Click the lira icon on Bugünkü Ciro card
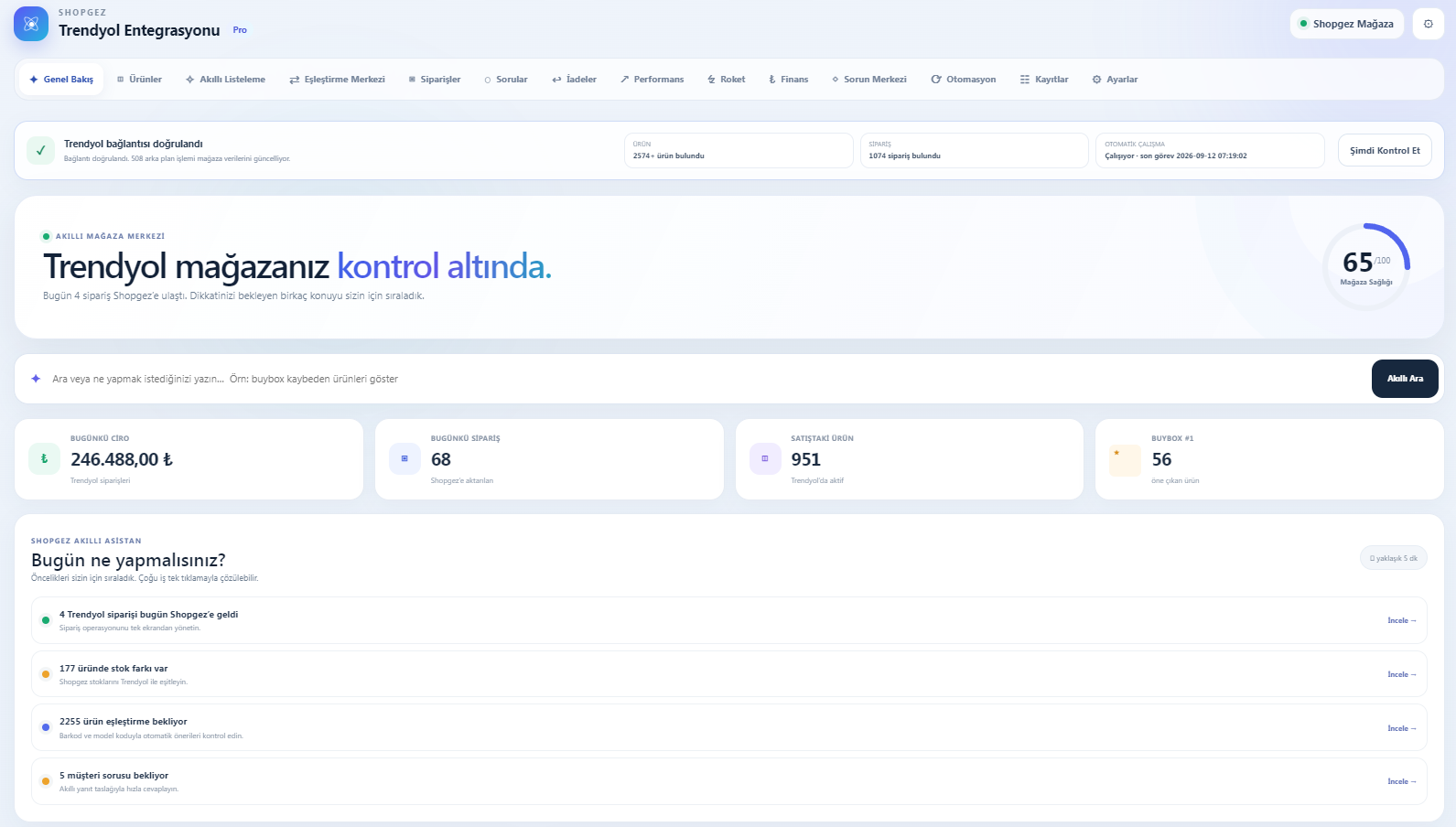Screen dimensions: 1456x827 (x=45, y=459)
